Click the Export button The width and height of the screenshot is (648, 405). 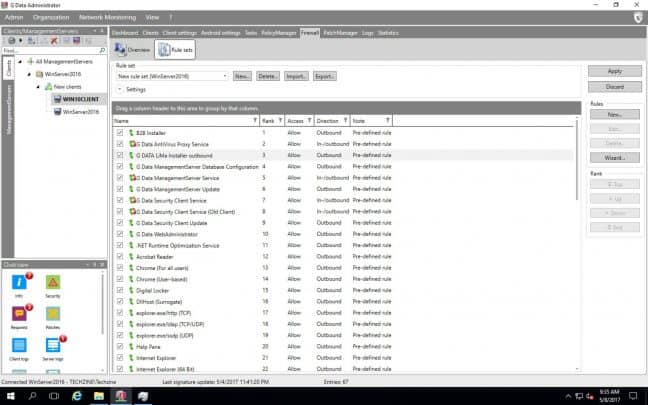point(324,76)
